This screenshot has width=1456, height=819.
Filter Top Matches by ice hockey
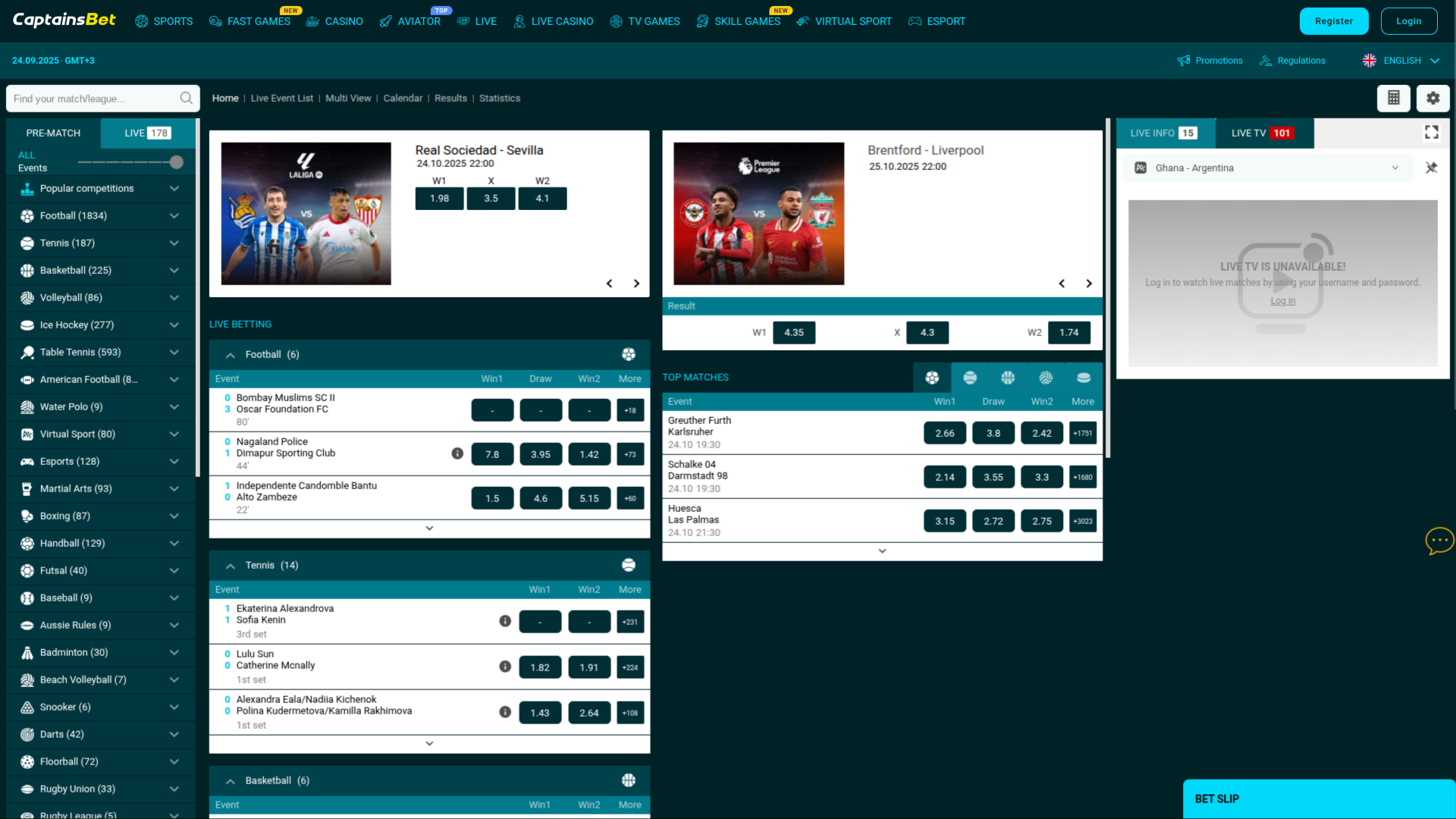1083,377
